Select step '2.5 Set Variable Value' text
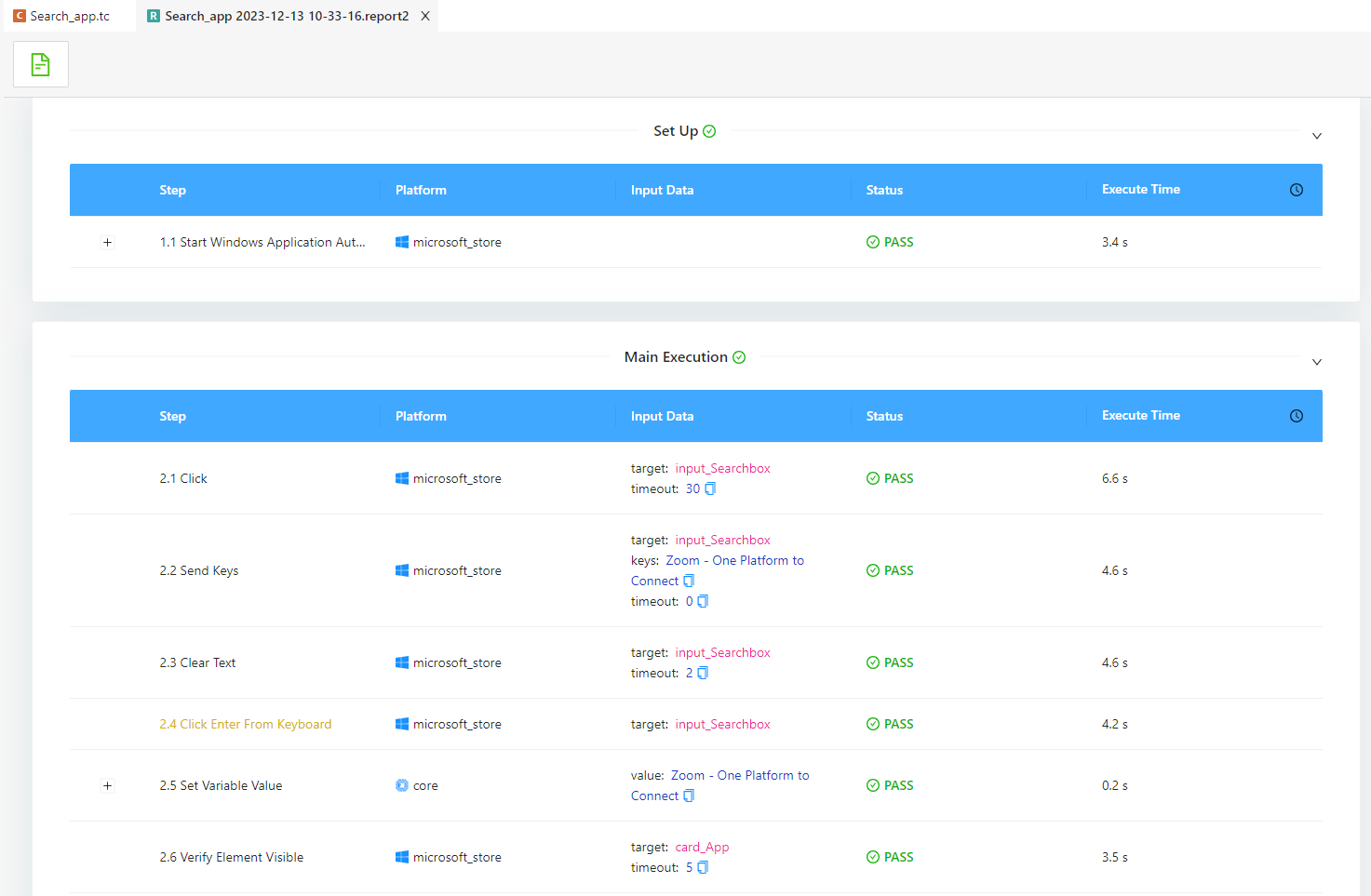 pyautogui.click(x=221, y=785)
